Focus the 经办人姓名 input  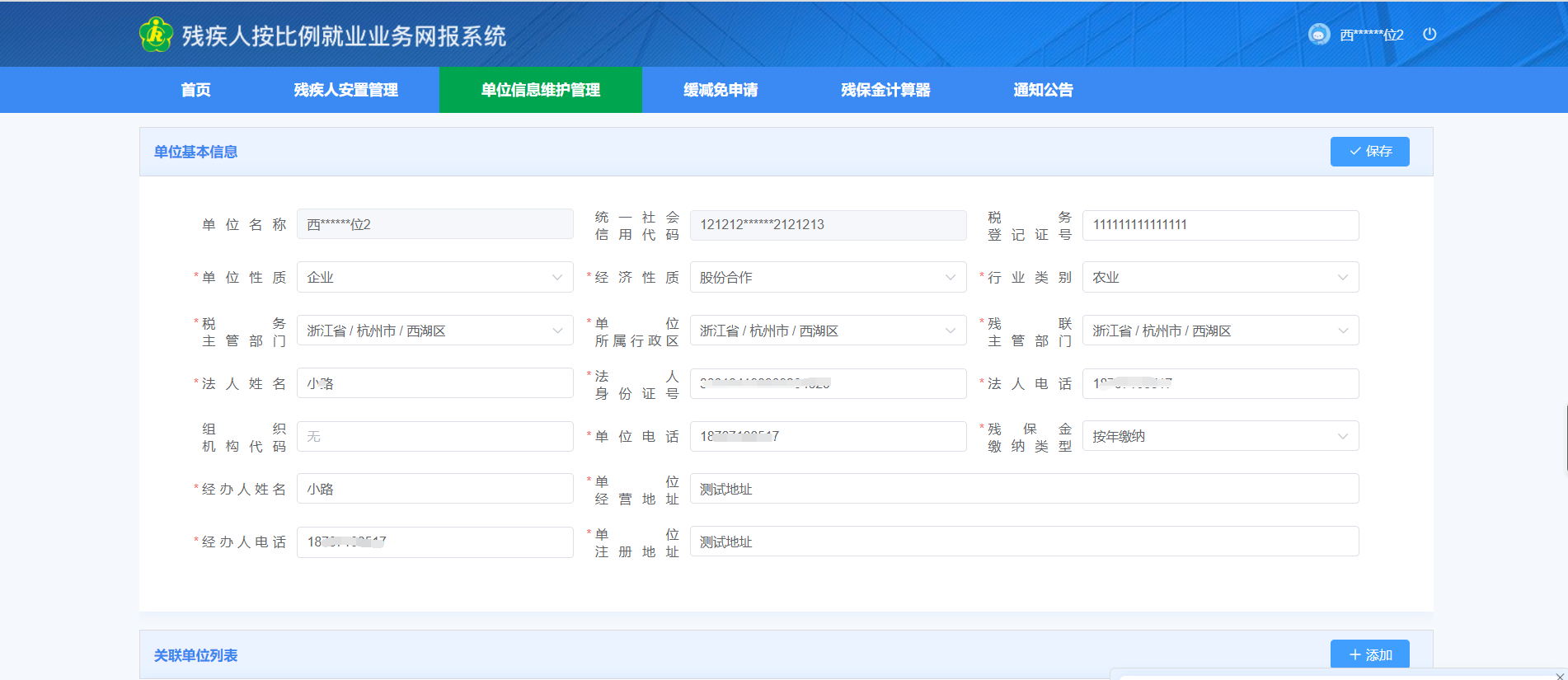435,489
